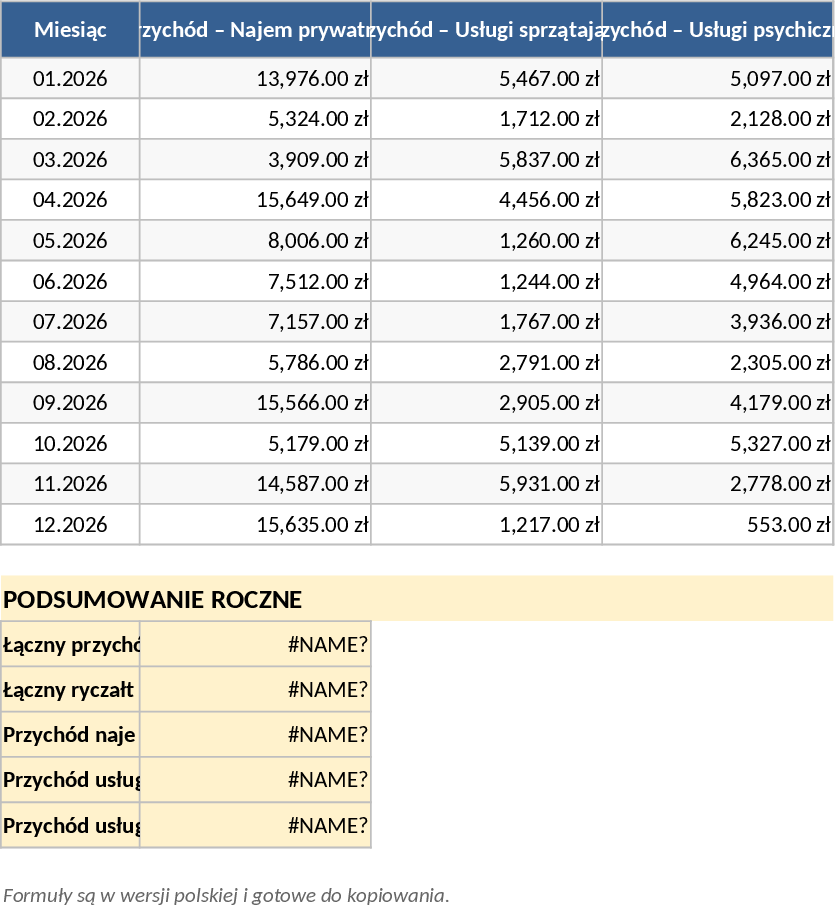The height and width of the screenshot is (905, 835).
Task: Click the Miesiąc column header
Action: [70, 30]
